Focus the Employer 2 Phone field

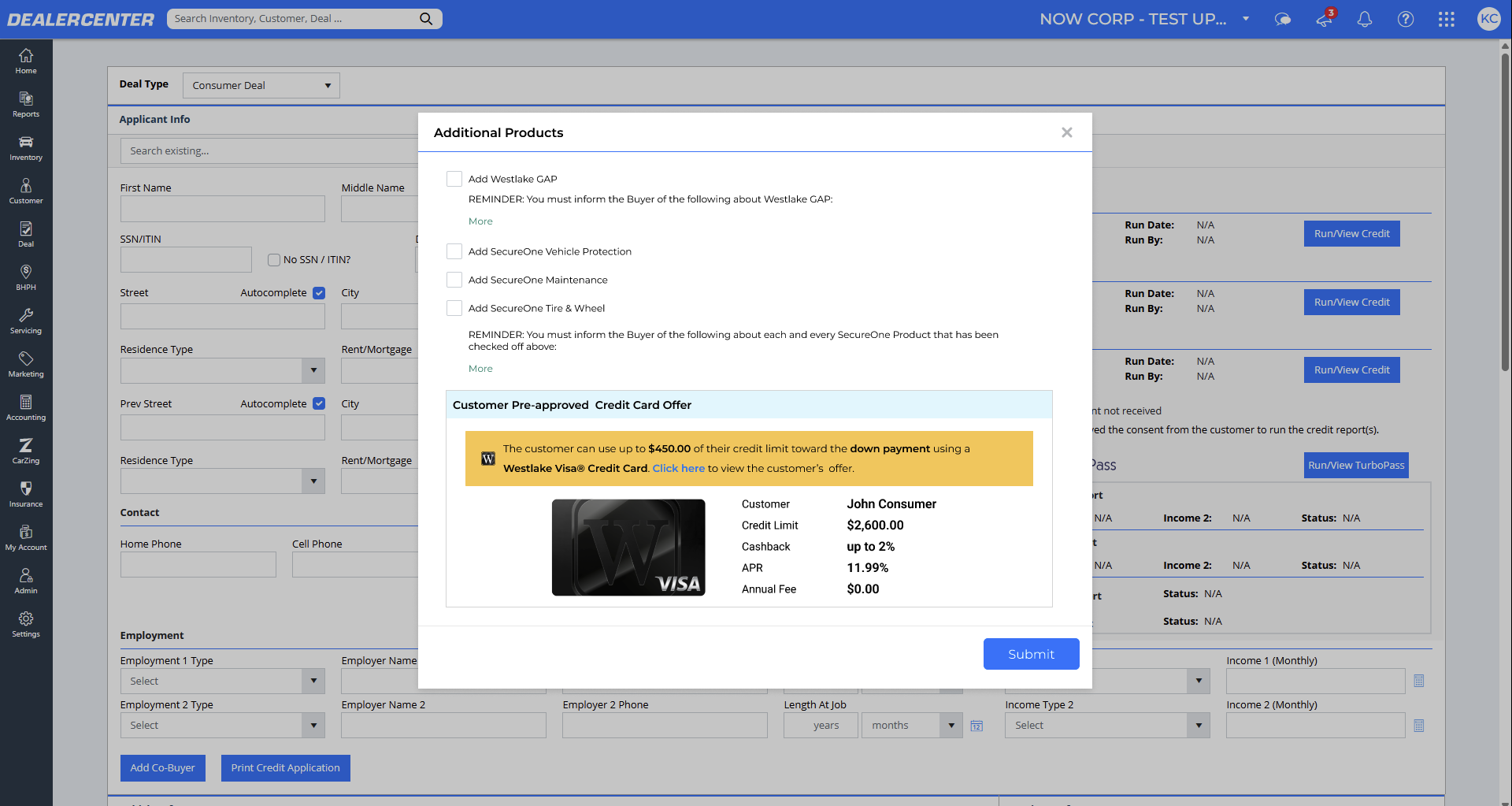pos(665,726)
